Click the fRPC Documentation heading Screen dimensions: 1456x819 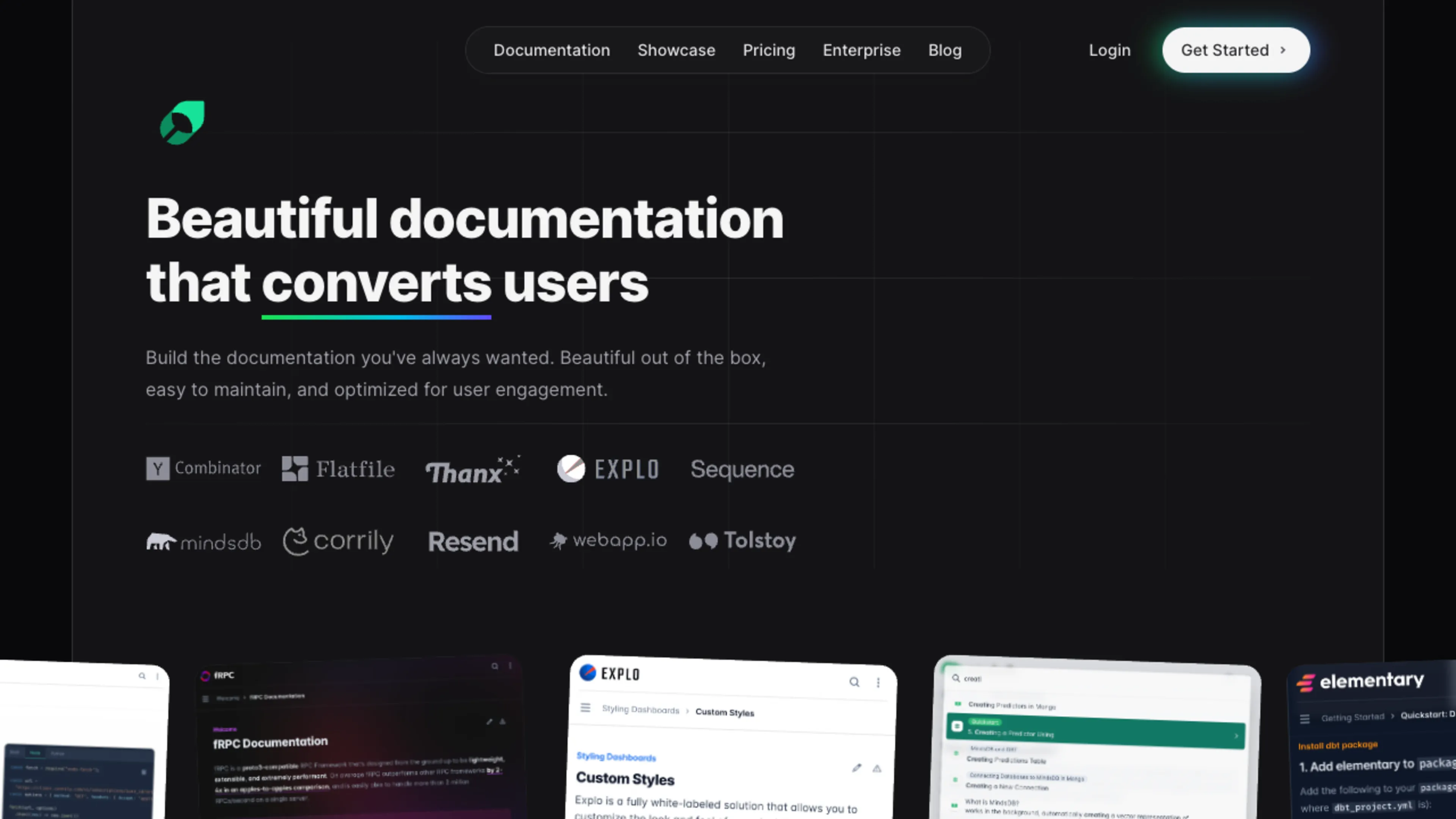pos(270,742)
